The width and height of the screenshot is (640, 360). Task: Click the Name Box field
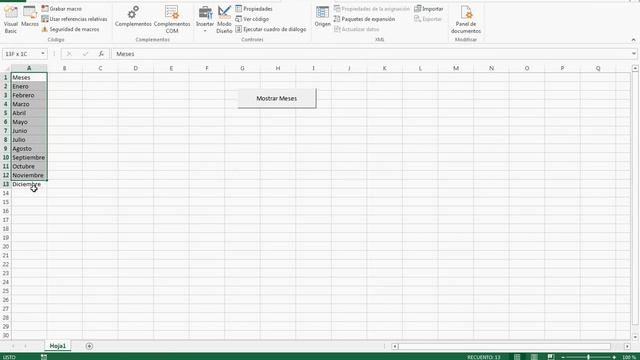click(x=21, y=53)
